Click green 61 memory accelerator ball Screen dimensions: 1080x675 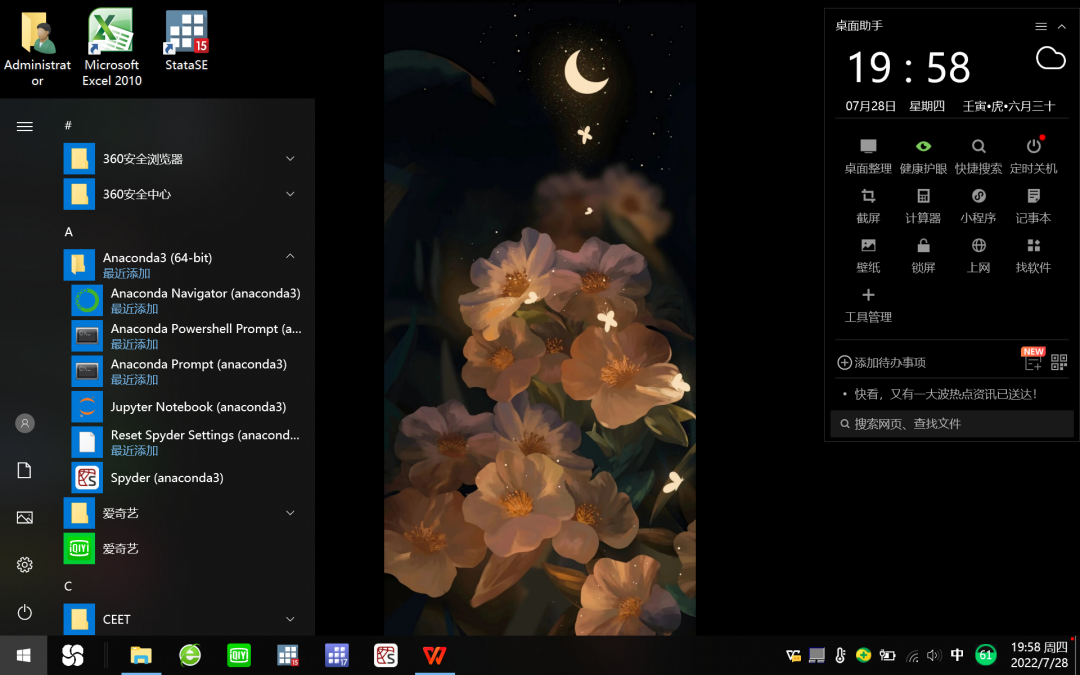986,655
